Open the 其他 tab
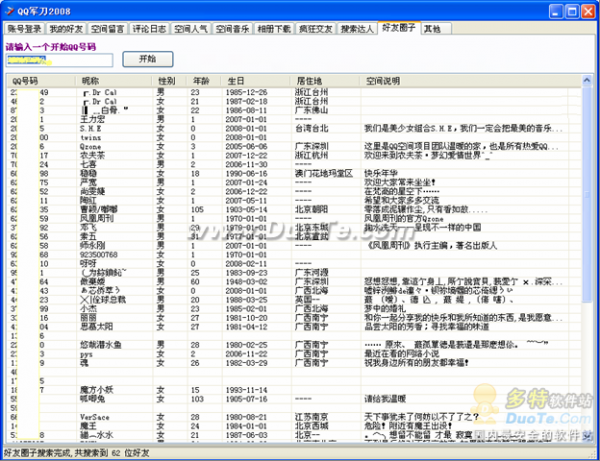The width and height of the screenshot is (600, 461). [x=431, y=29]
